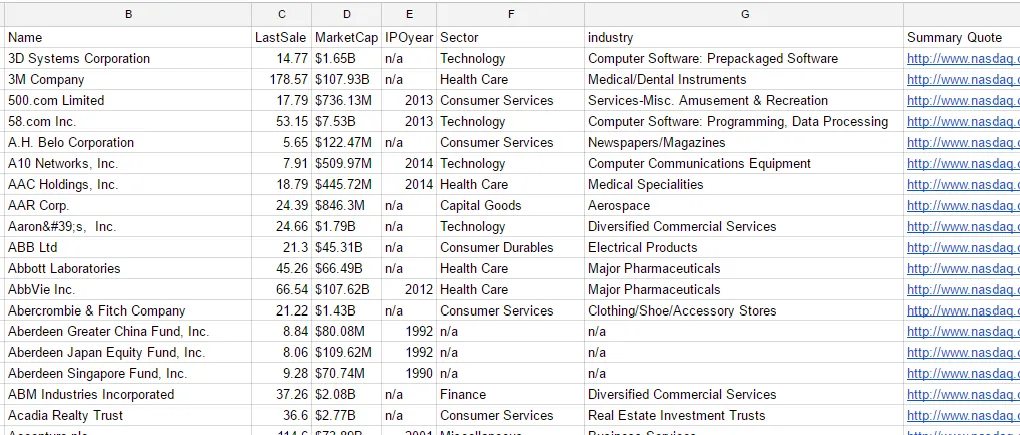The width and height of the screenshot is (1020, 435).
Task: Select column G header
Action: click(744, 14)
